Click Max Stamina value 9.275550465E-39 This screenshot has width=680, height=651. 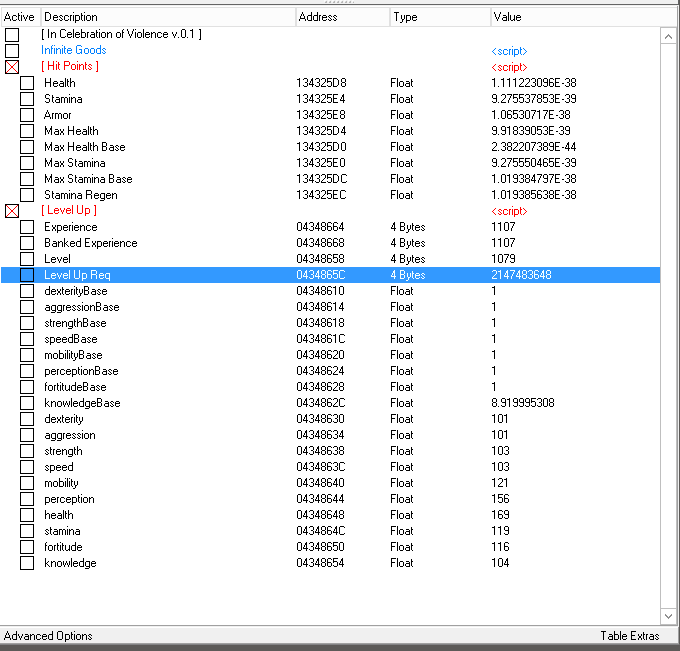[x=534, y=163]
